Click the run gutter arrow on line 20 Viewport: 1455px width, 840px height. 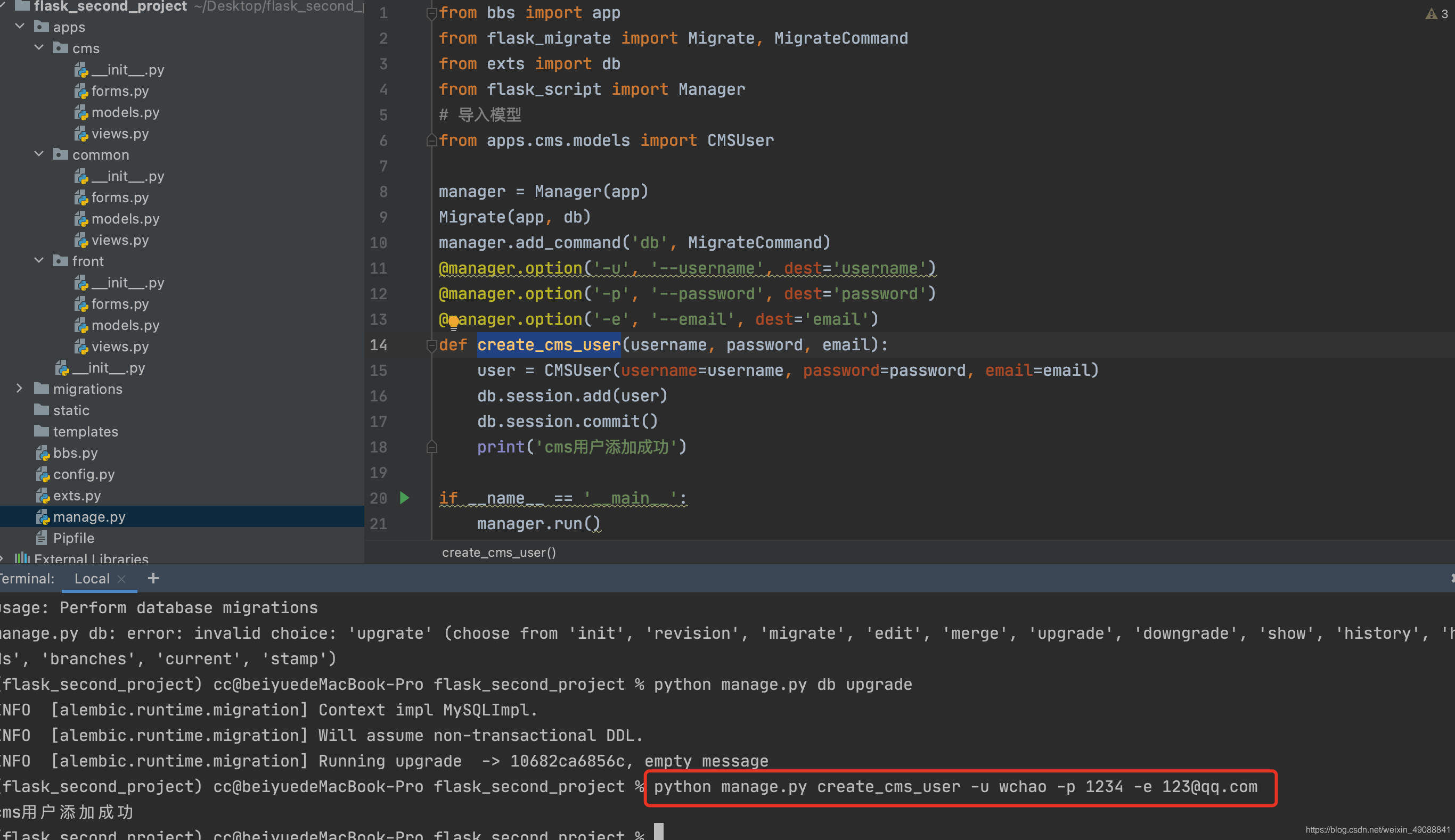pos(405,497)
